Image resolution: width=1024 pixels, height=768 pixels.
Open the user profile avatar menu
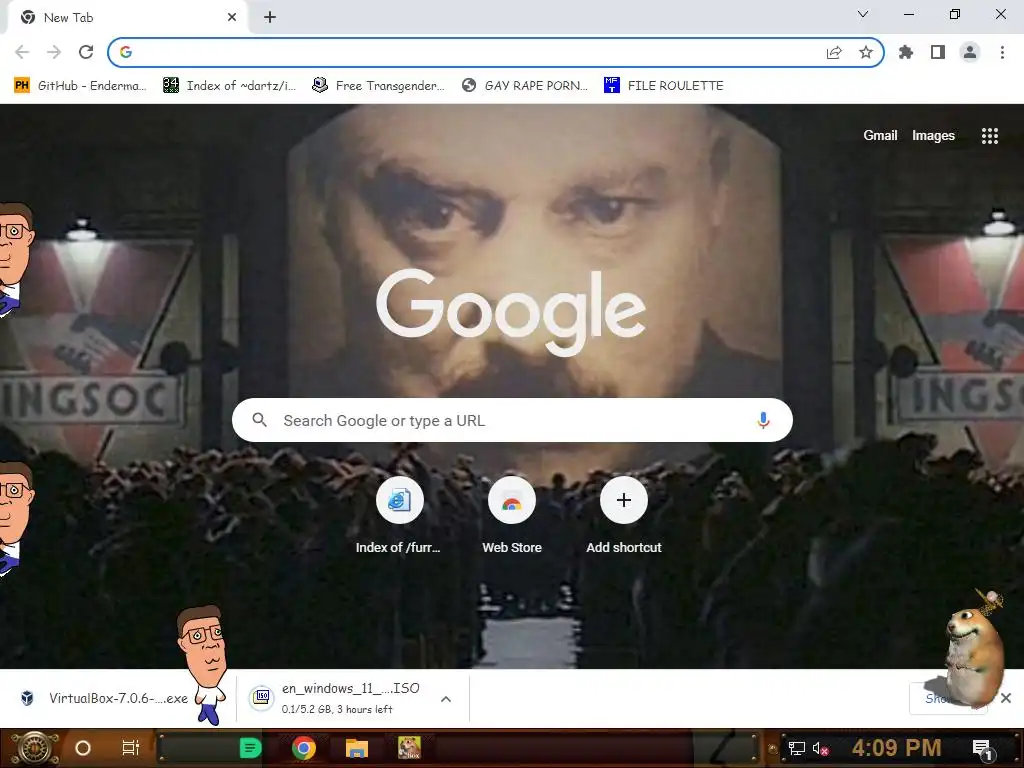coord(970,52)
